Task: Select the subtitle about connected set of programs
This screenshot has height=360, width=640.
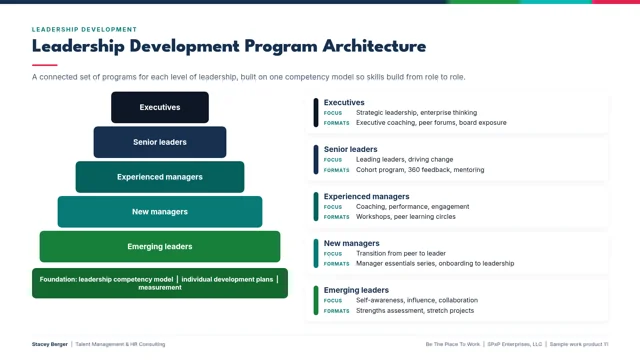Action: [x=249, y=77]
